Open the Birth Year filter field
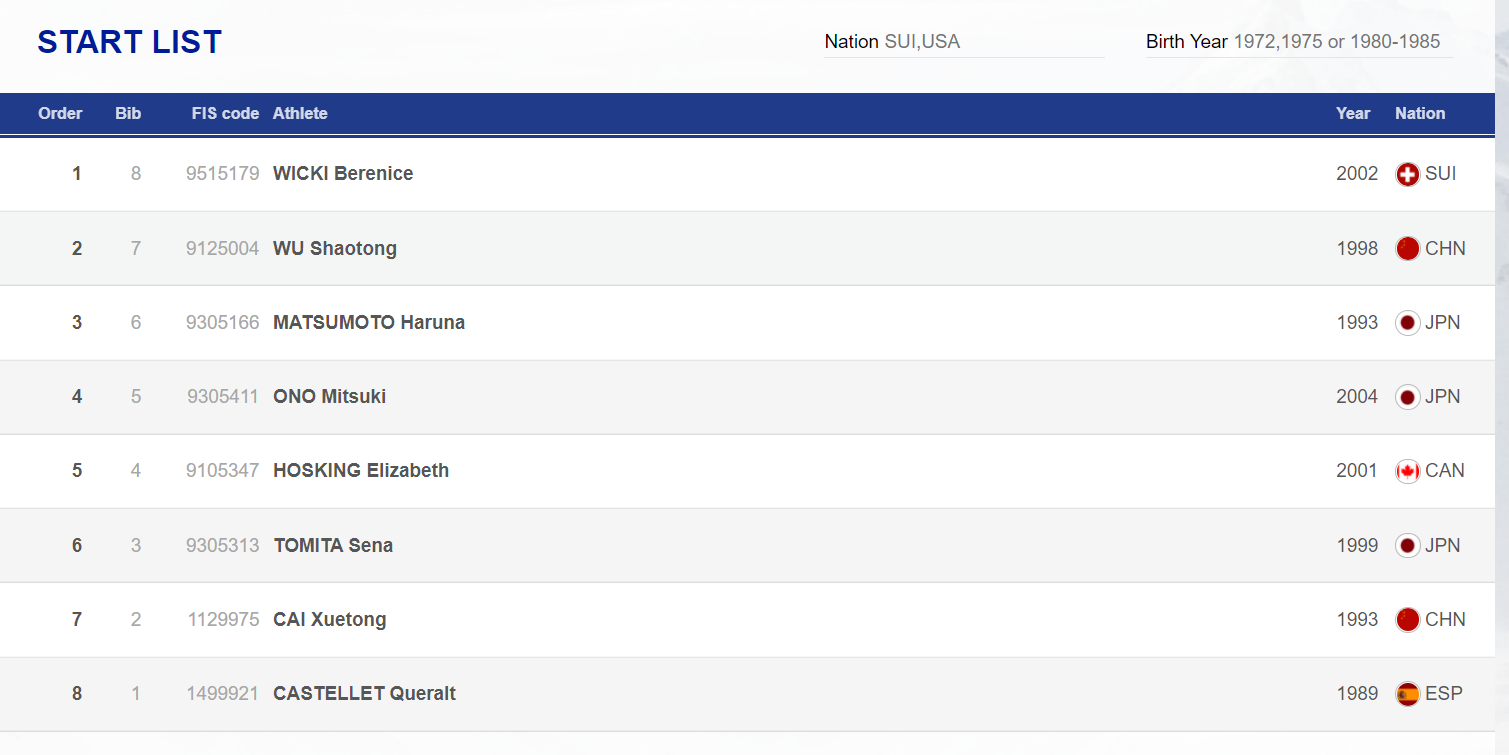Screen dimensions: 1509x755 tap(1298, 42)
